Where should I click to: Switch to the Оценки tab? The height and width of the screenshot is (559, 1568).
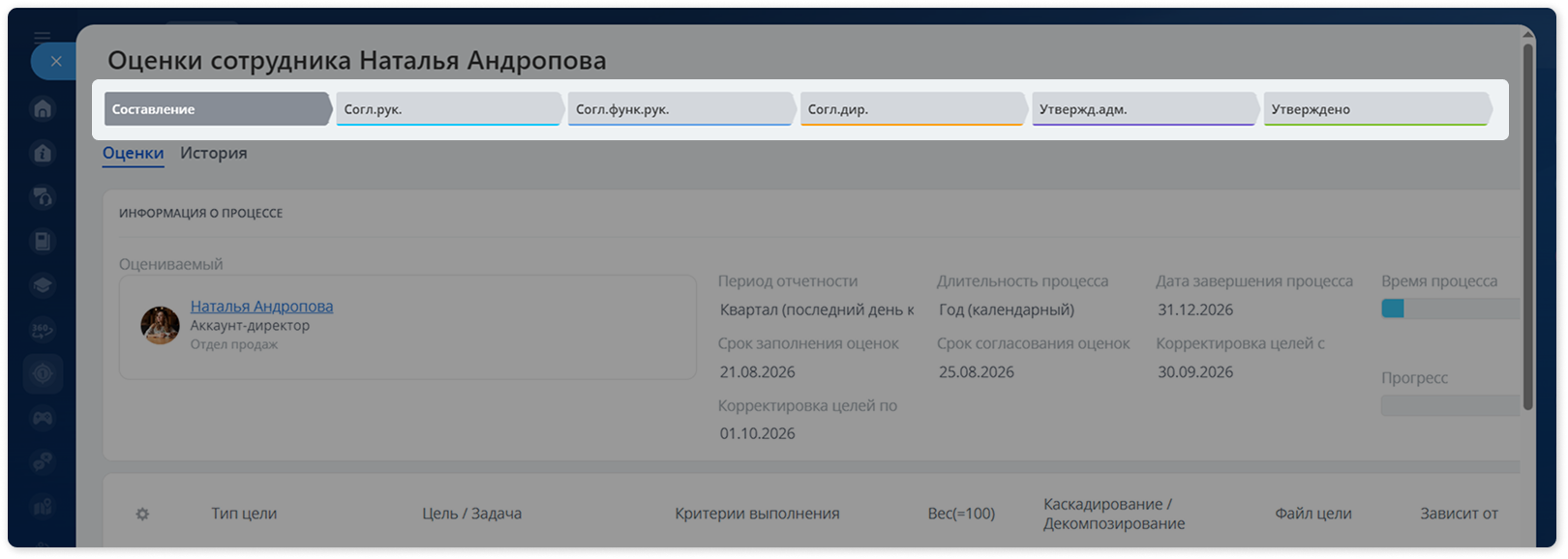[x=134, y=153]
